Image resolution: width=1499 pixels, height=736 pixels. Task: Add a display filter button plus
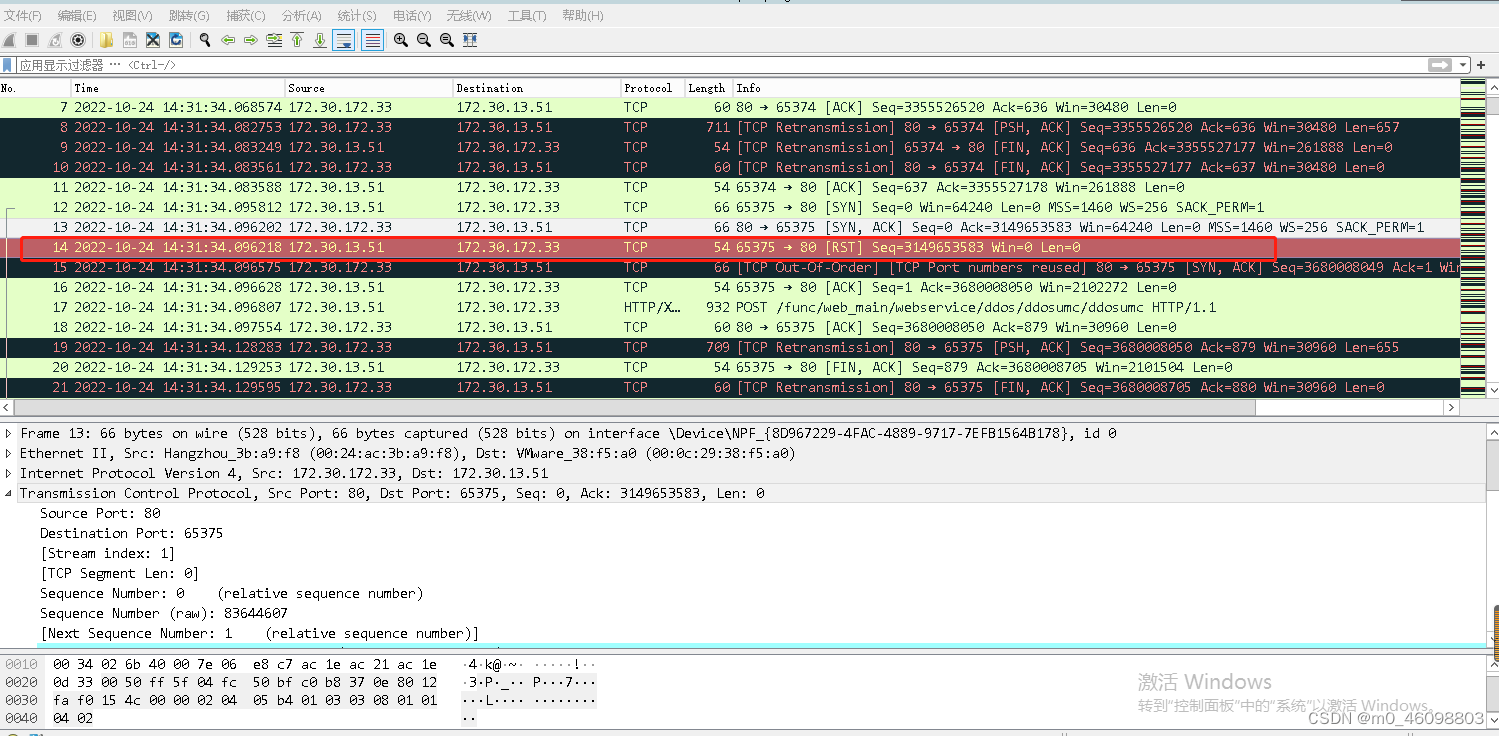click(x=1482, y=65)
